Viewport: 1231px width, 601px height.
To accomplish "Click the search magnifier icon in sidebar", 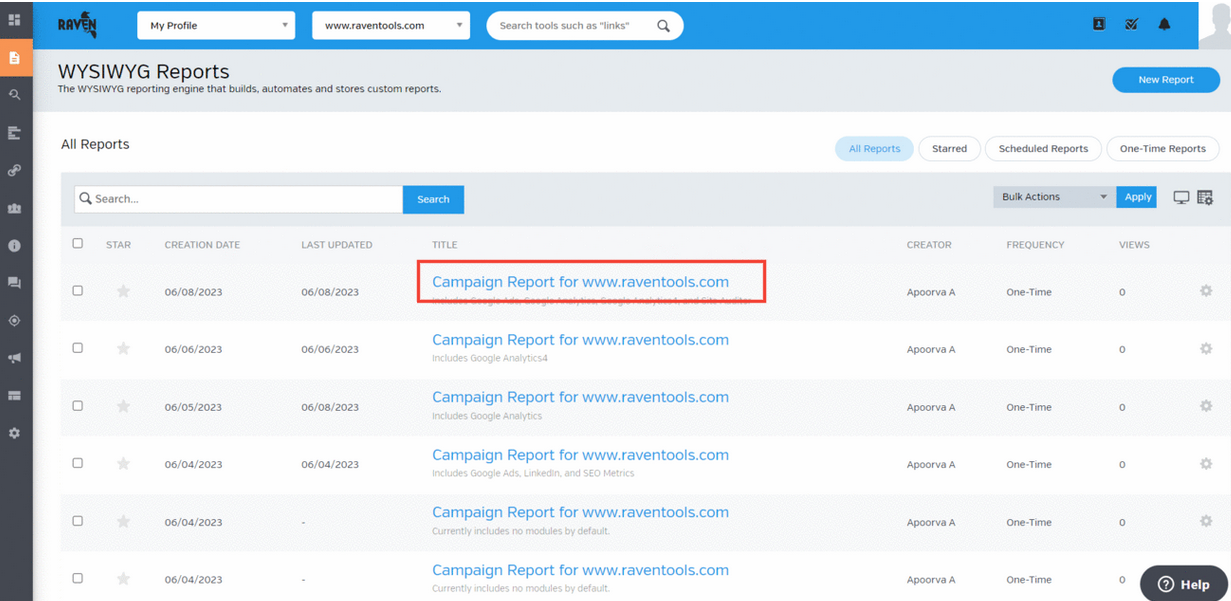I will 14,95.
